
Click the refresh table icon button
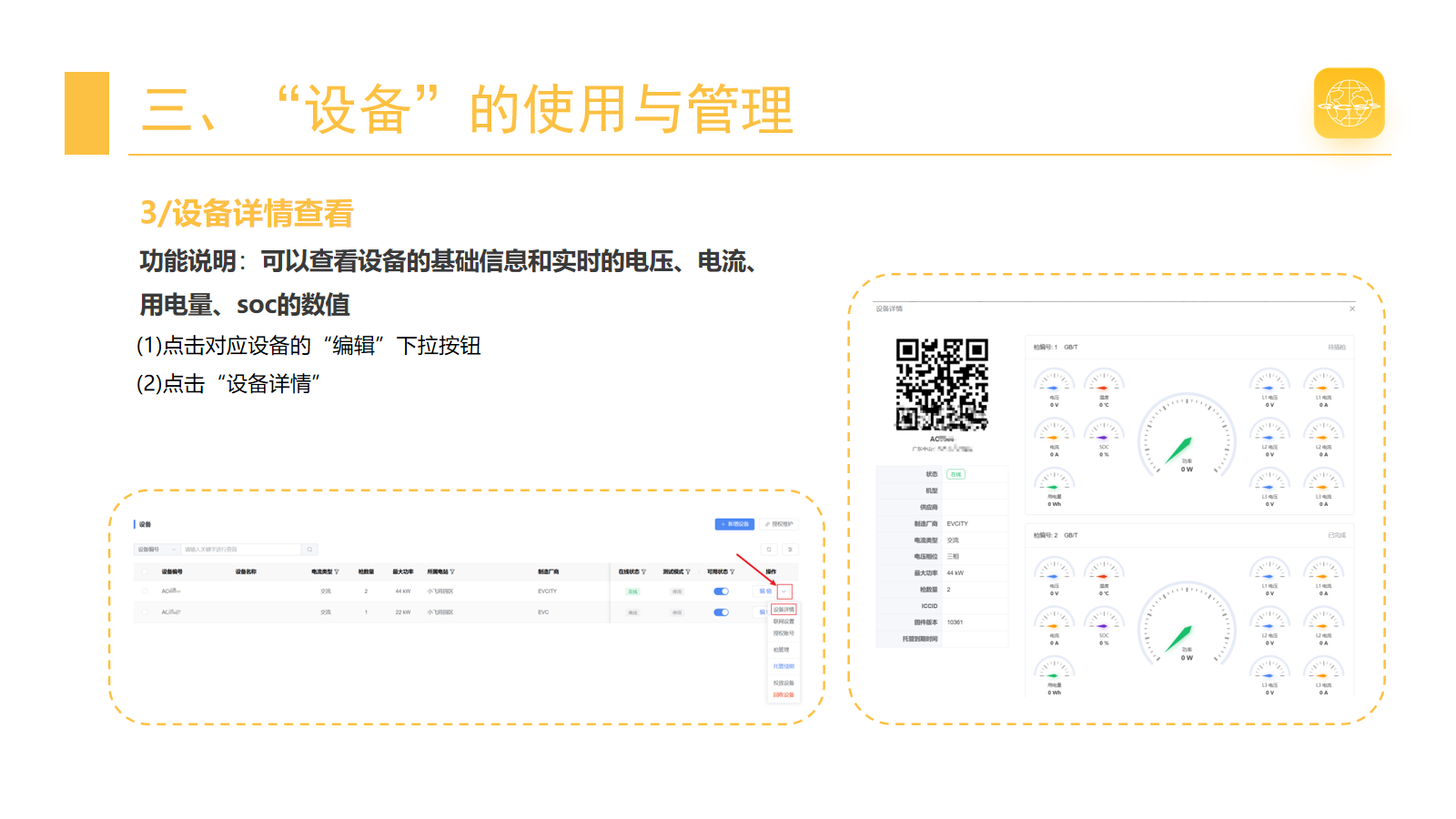coord(769,550)
